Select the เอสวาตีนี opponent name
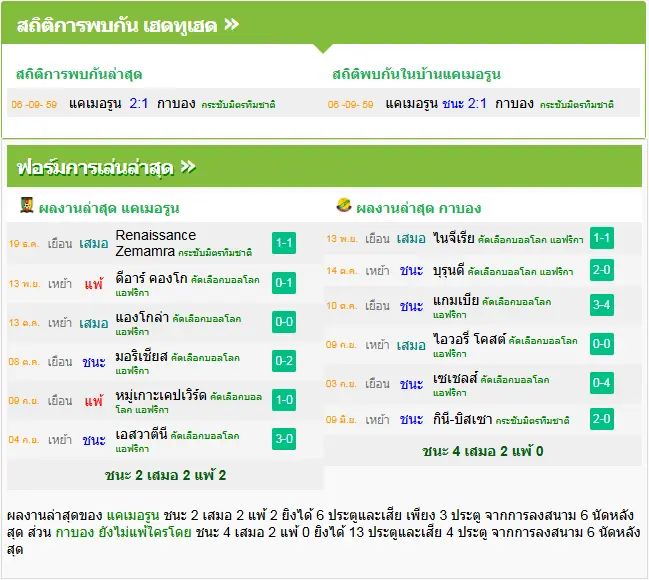649x580 pixels. (x=141, y=434)
